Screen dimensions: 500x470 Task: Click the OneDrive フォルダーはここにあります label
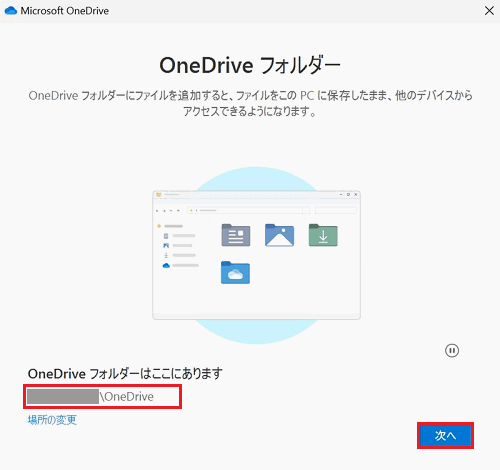tap(125, 374)
